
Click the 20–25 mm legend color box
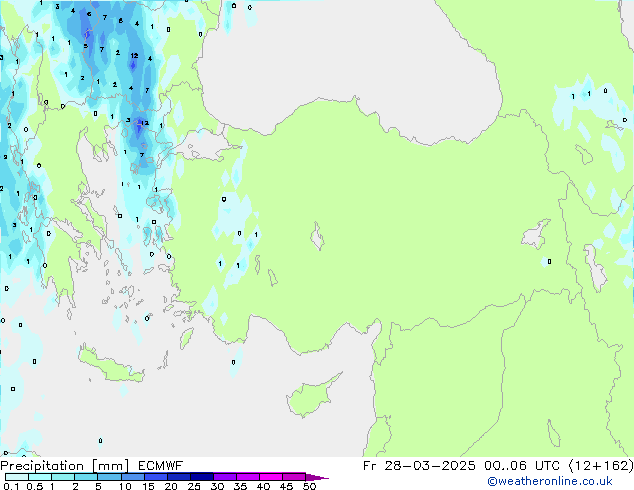coord(179,477)
